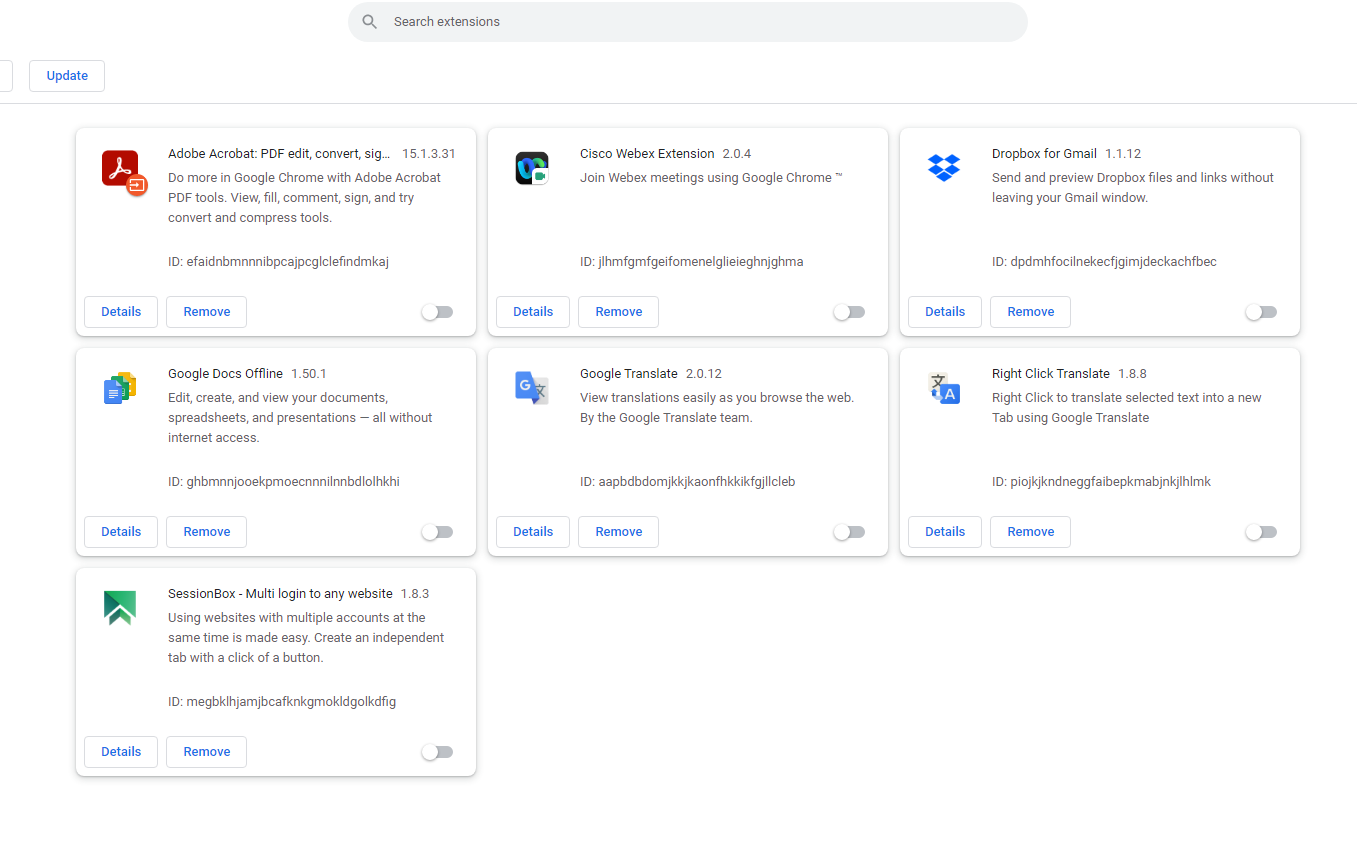1357x852 pixels.
Task: Switch on Google Docs Offline extension
Action: (x=437, y=532)
